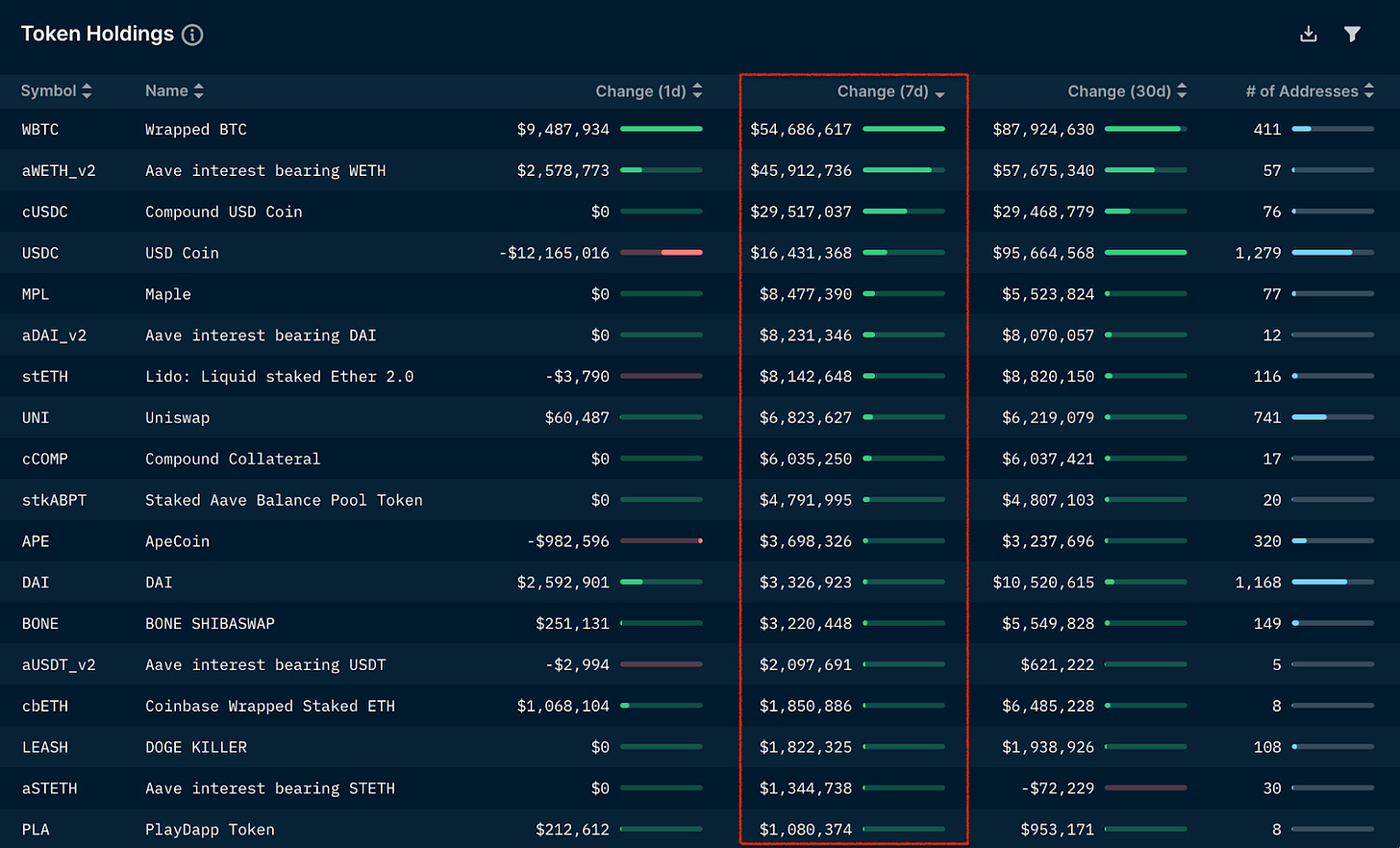This screenshot has width=1400, height=848.
Task: Select the USDC symbol cell
Action: coord(40,253)
